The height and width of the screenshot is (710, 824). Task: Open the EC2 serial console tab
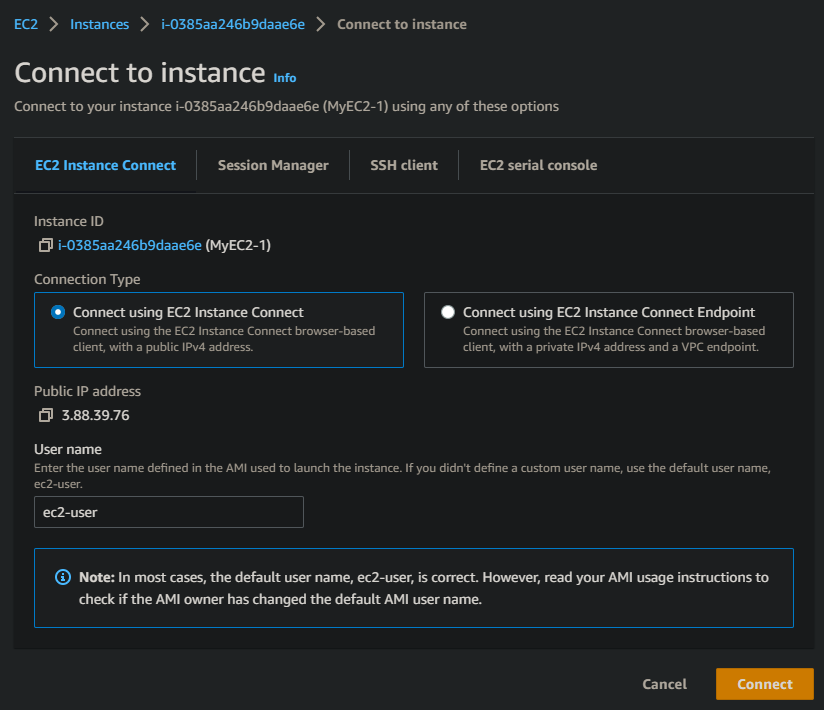[539, 165]
